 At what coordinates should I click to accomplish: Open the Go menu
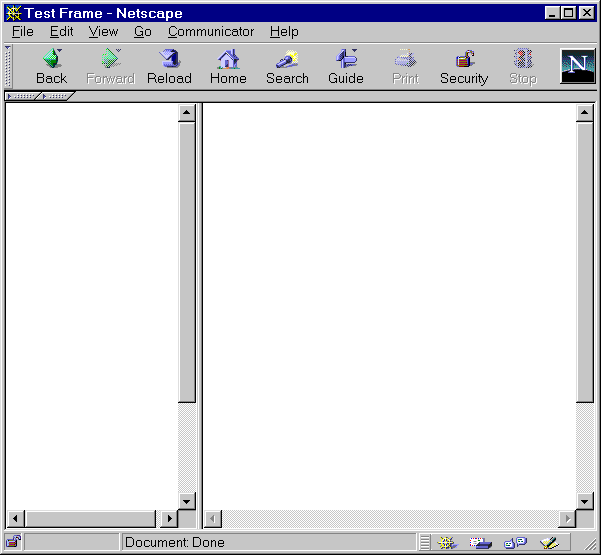[x=143, y=32]
